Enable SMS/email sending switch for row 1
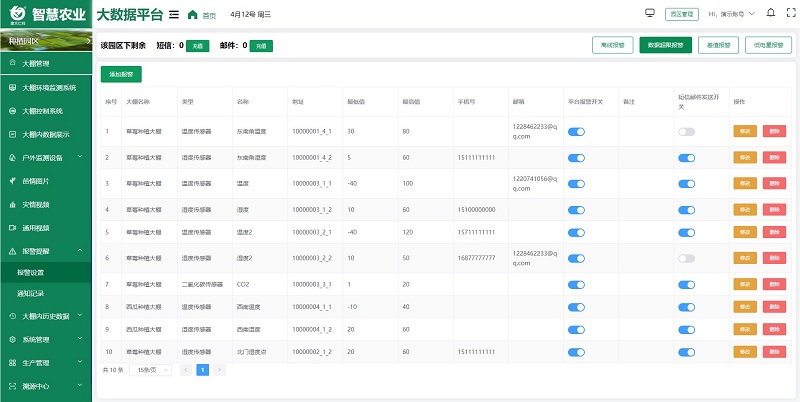 click(686, 132)
